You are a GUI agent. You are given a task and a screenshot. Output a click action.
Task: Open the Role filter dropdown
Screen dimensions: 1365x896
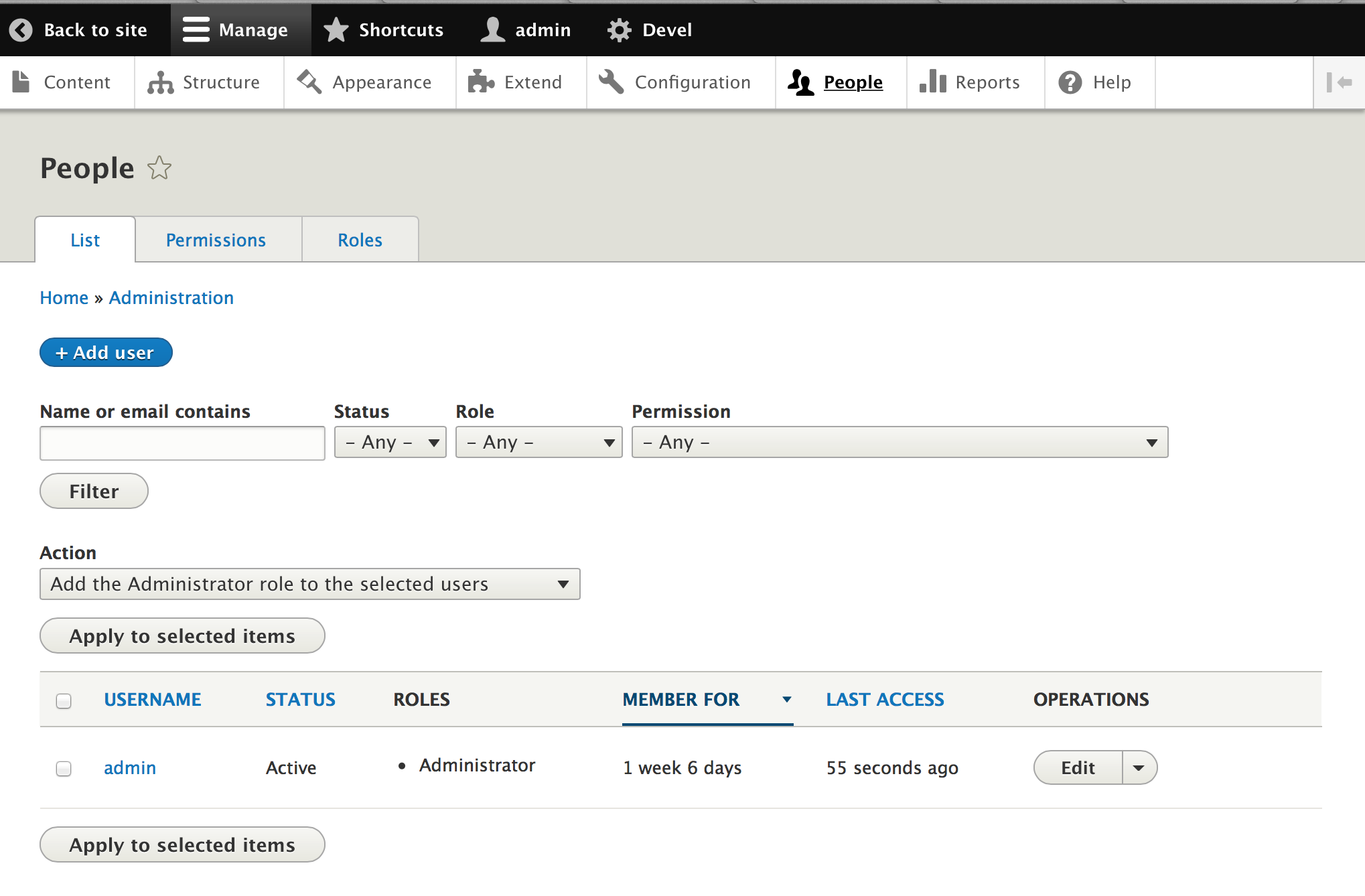538,443
